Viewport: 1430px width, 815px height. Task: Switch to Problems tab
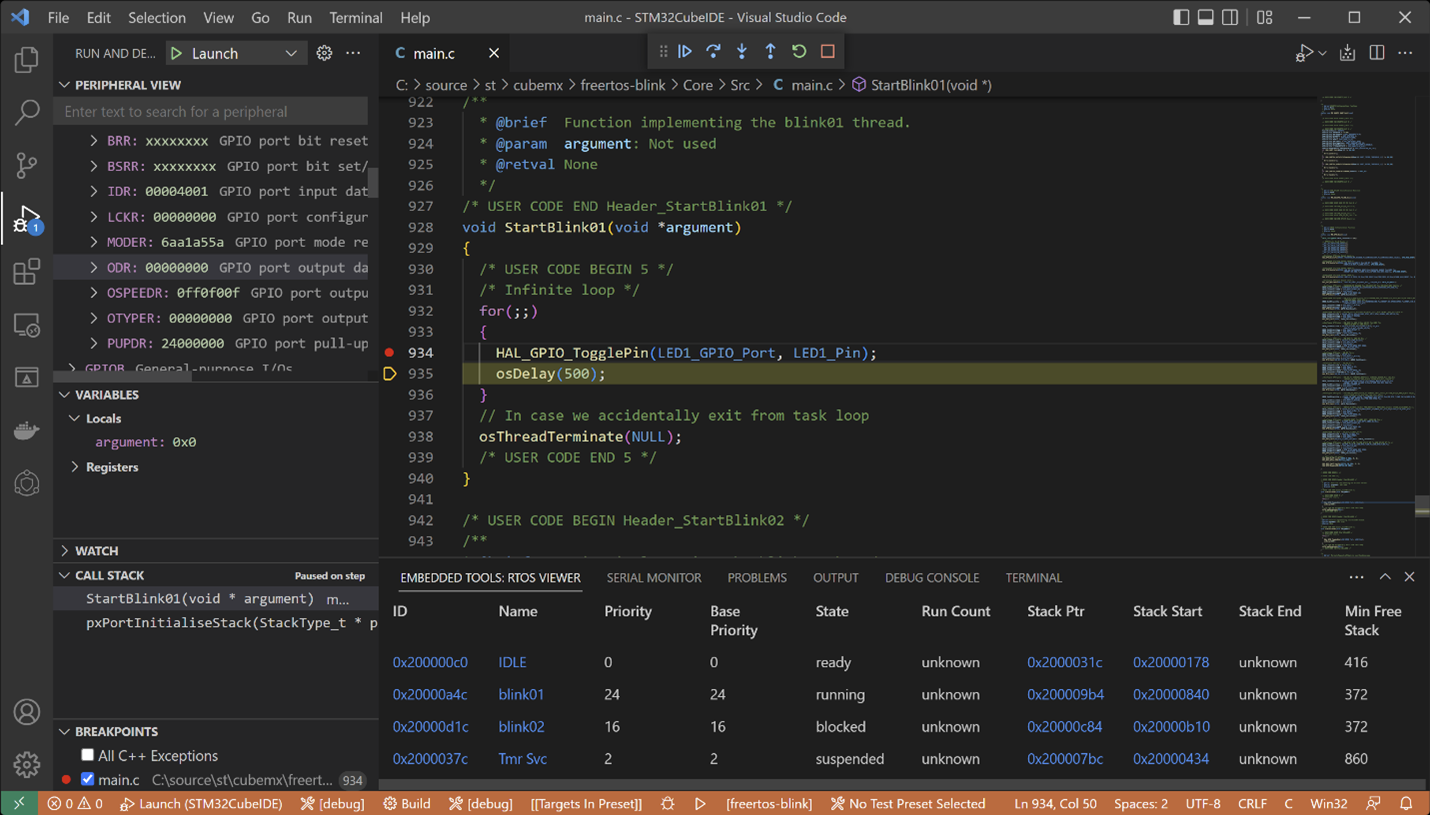[x=757, y=577]
